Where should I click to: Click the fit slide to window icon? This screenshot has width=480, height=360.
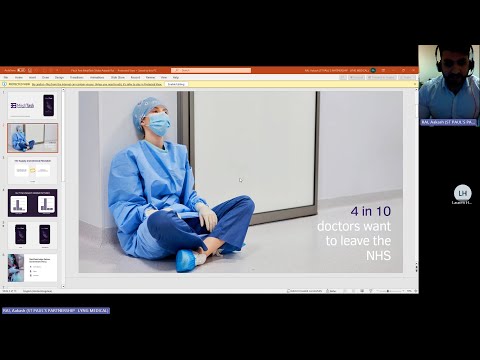tap(415, 291)
